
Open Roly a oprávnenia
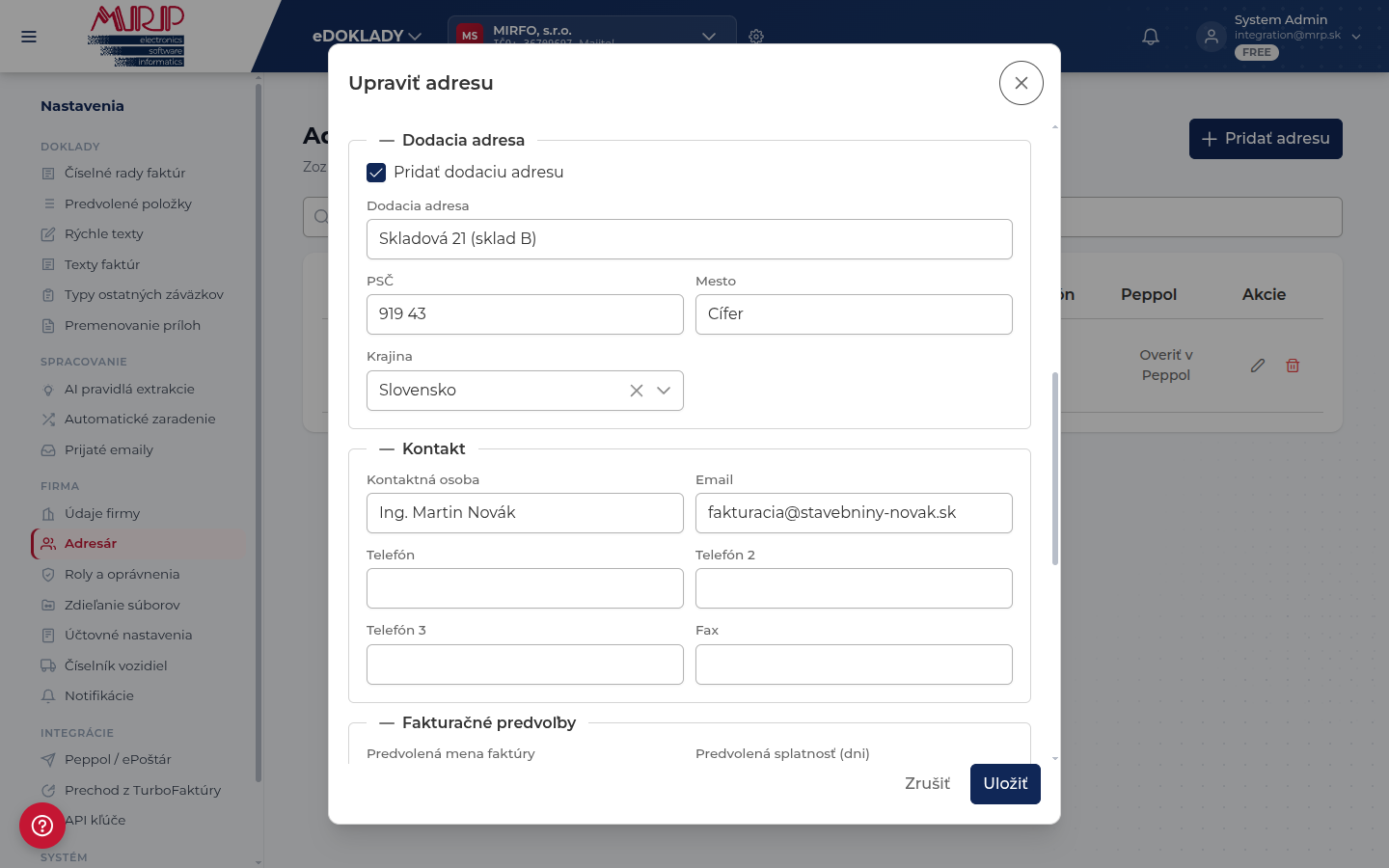pos(122,575)
